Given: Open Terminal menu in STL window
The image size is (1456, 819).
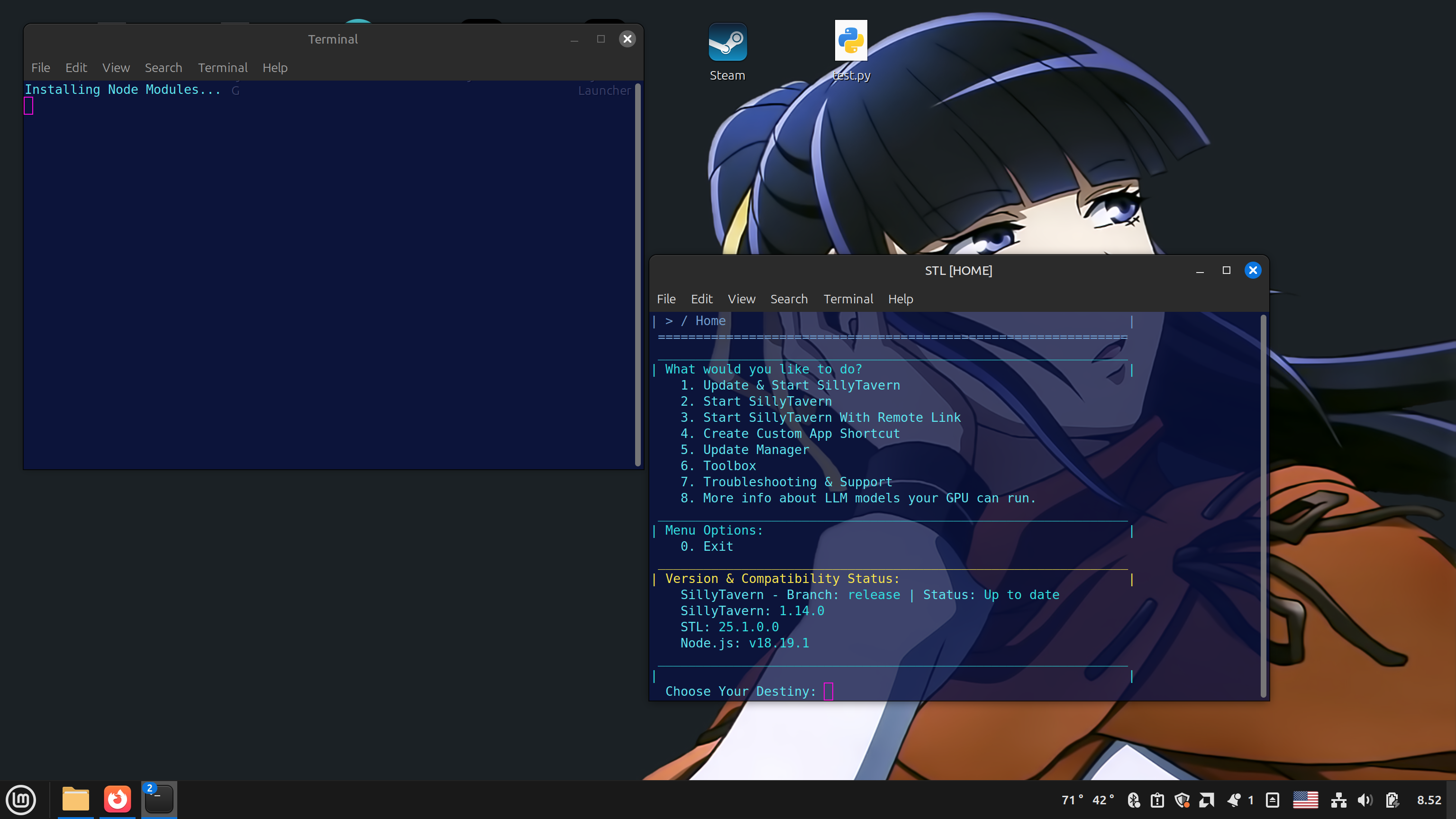Looking at the screenshot, I should [x=848, y=299].
